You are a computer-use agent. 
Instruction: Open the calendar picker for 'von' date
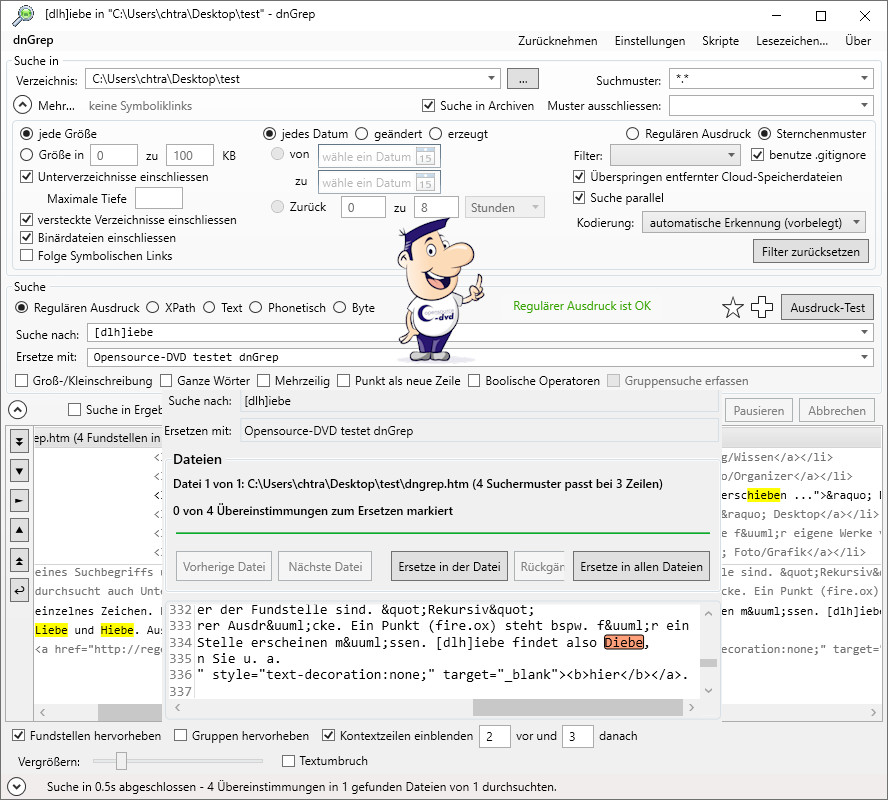[x=425, y=156]
